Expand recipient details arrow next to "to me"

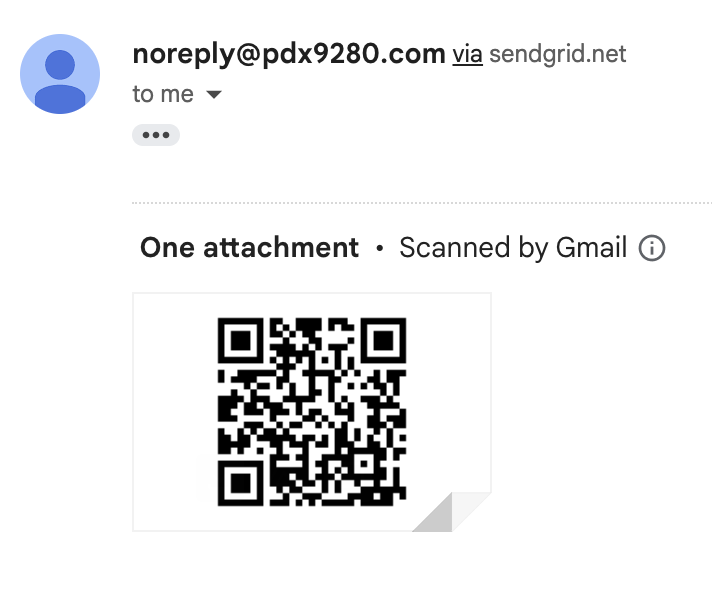point(213,94)
